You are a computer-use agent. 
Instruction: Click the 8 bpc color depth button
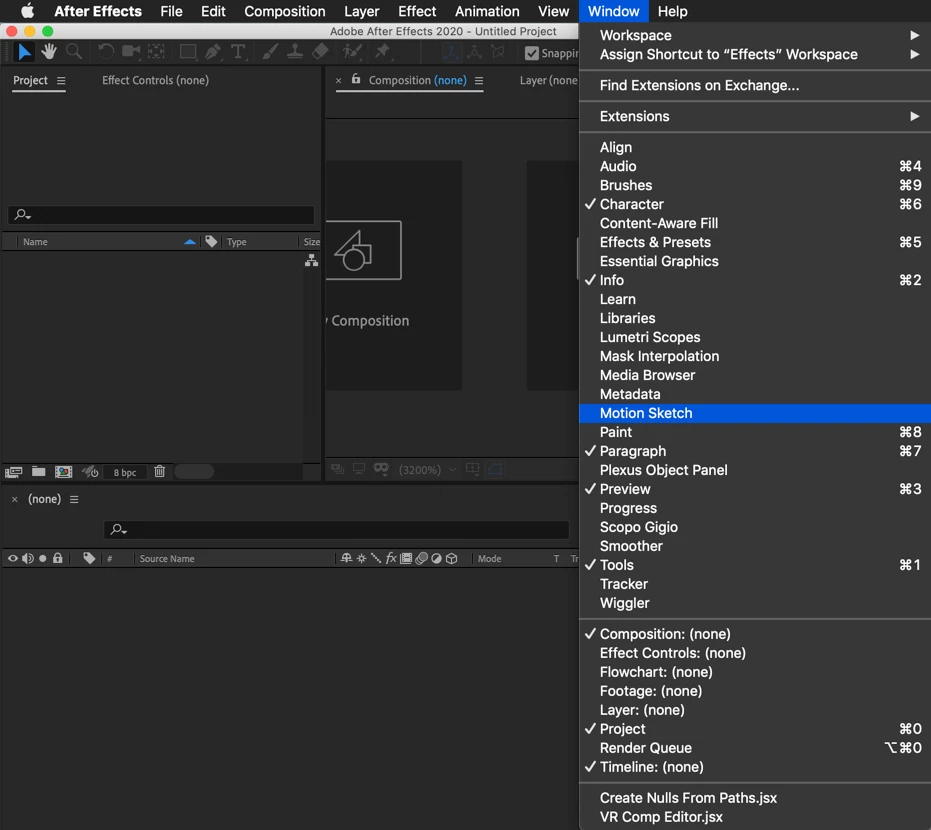125,473
